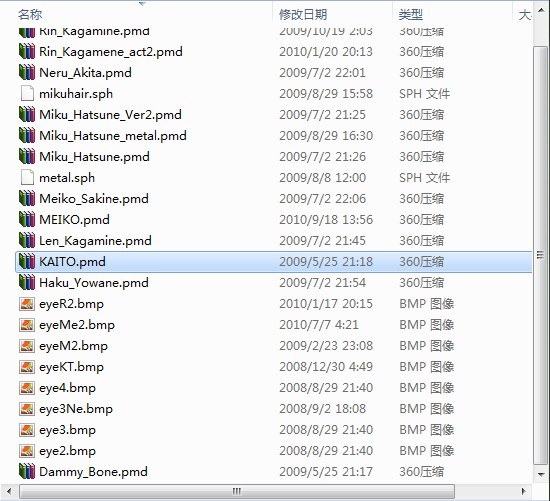The height and width of the screenshot is (501, 550).
Task: Click the Neru_Akita.pmd archive icon
Action: pos(27,73)
